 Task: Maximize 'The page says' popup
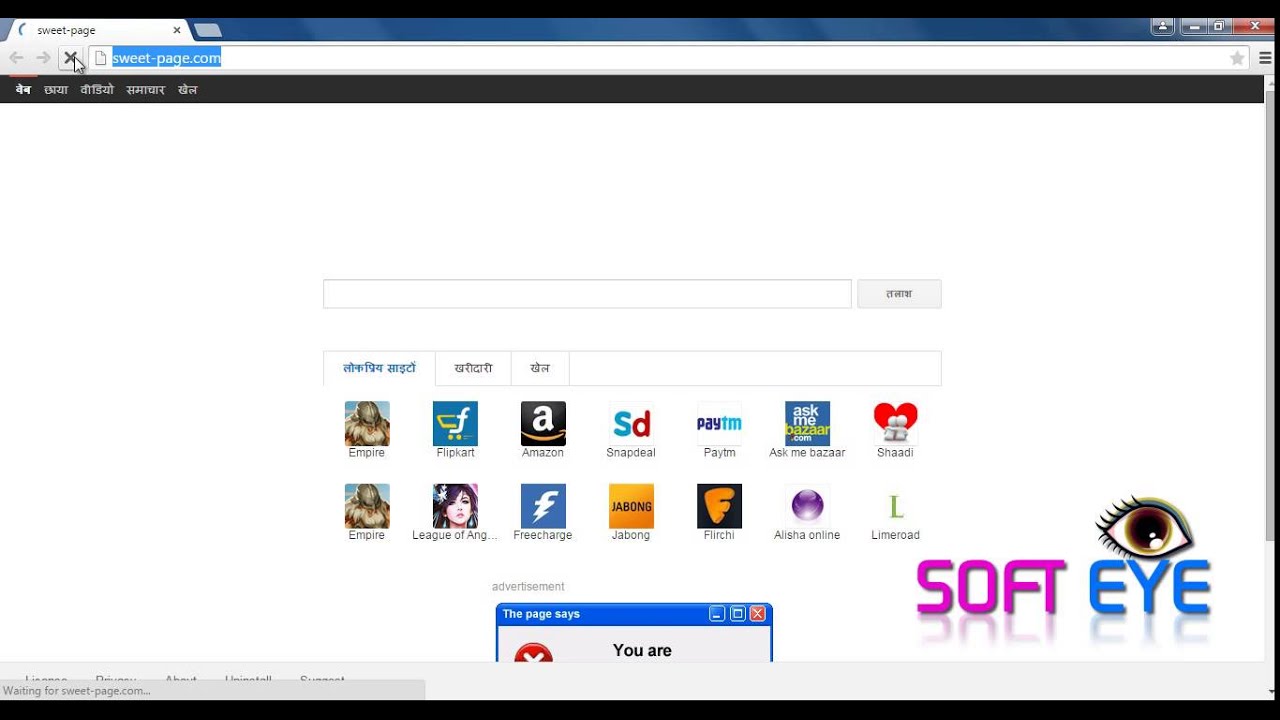coord(738,614)
